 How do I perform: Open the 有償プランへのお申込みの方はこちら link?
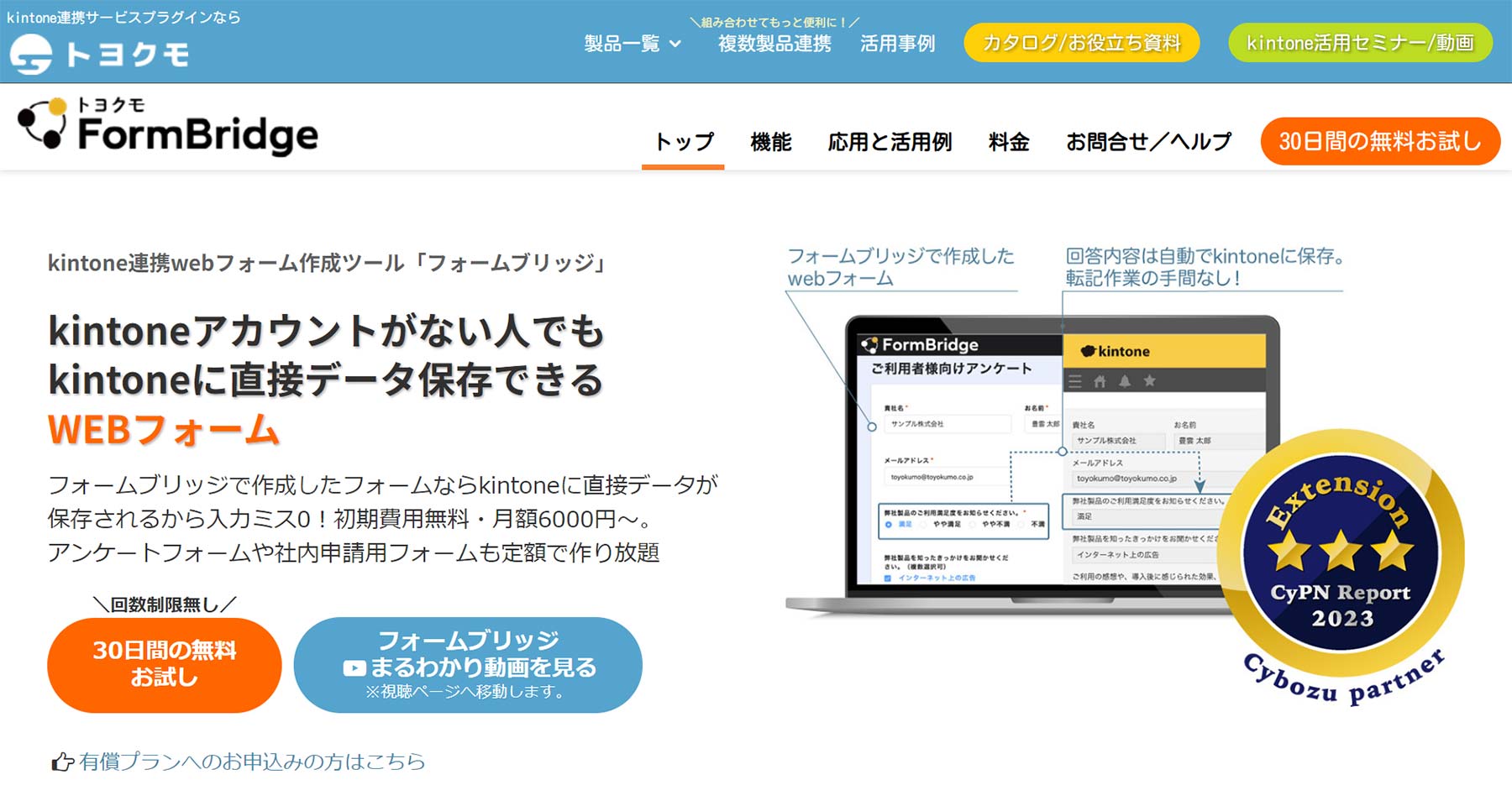click(x=252, y=762)
